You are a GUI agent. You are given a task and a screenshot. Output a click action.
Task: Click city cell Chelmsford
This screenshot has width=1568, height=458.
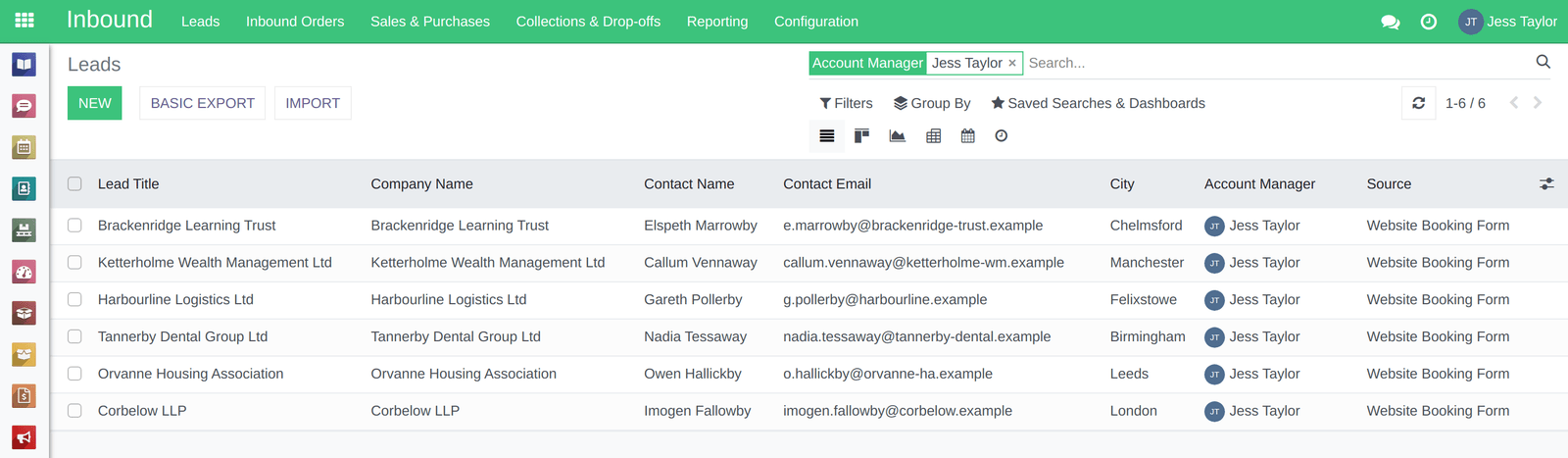[x=1146, y=226]
